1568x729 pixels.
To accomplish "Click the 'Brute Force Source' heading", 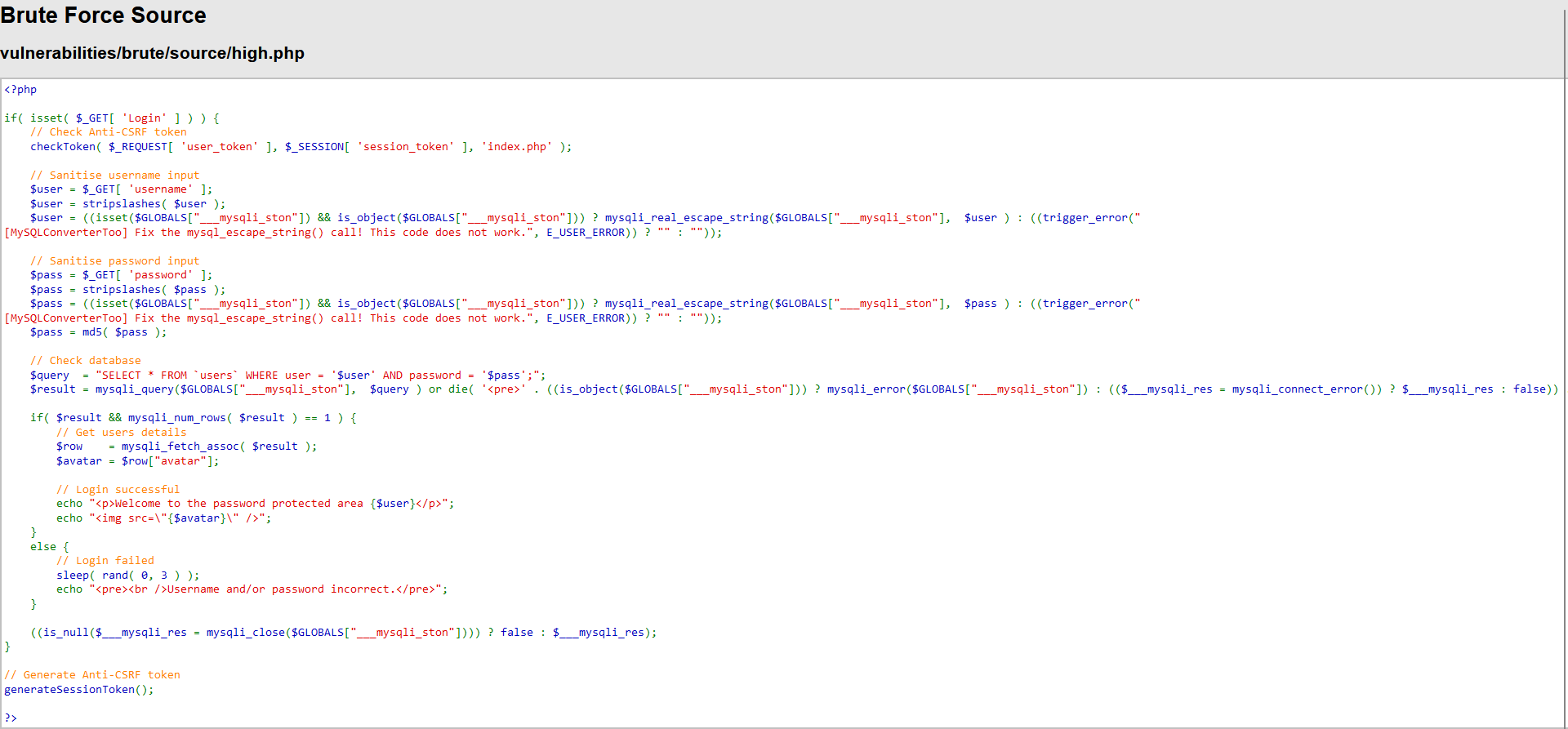I will (103, 16).
